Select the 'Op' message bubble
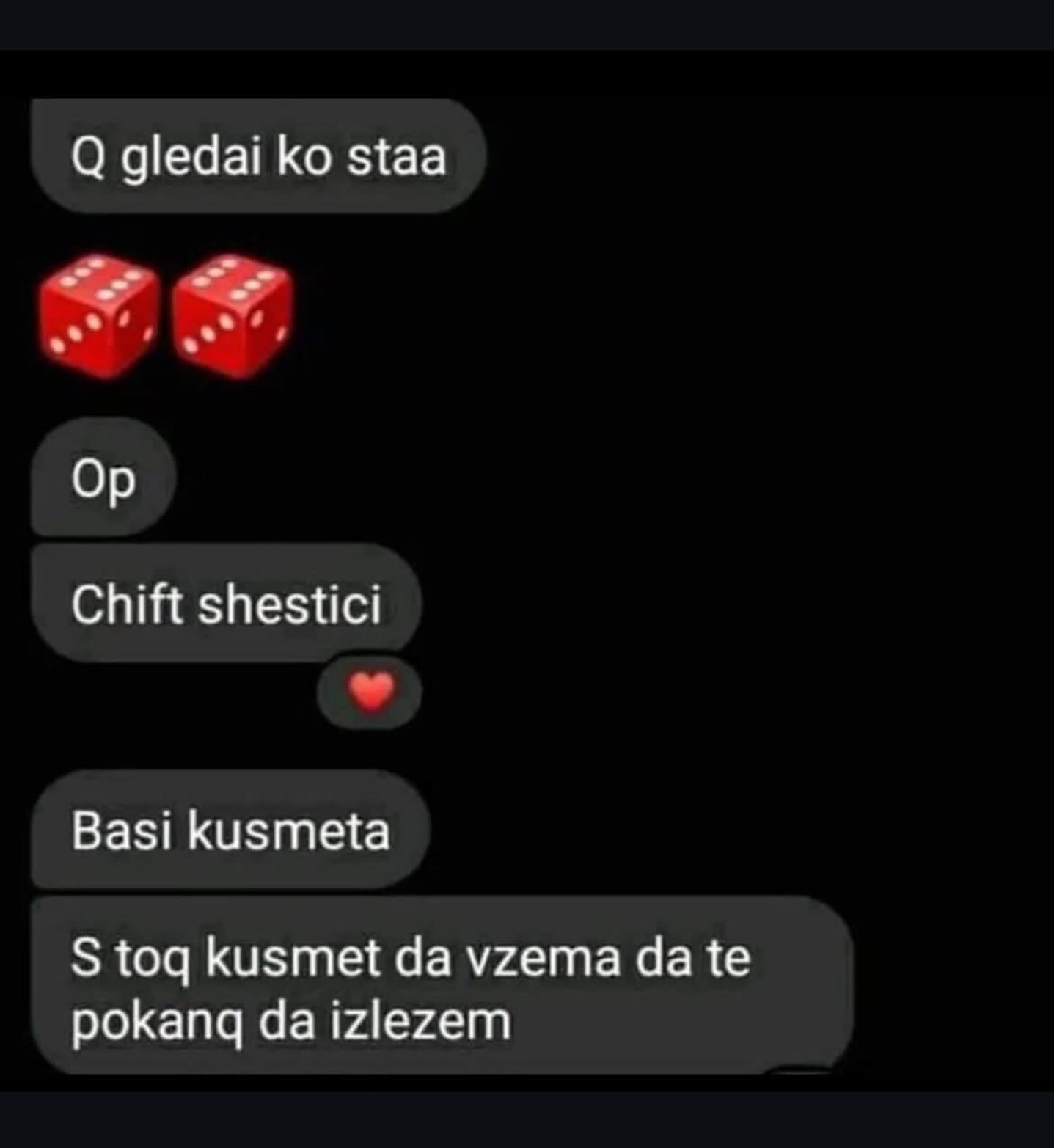The height and width of the screenshot is (1148, 1054). coord(103,478)
